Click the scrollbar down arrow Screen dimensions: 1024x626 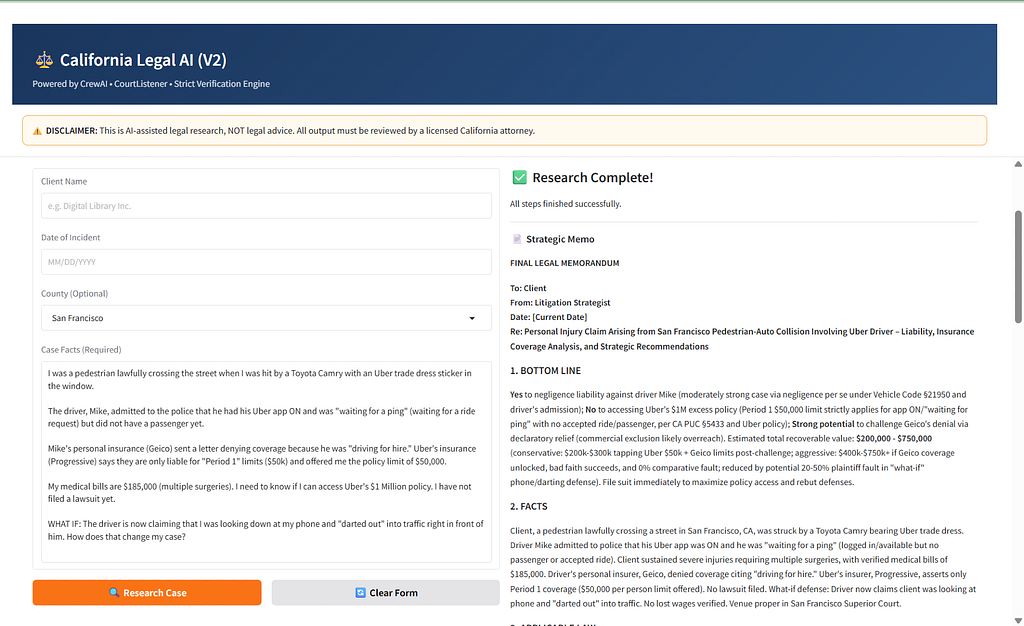click(x=1018, y=620)
